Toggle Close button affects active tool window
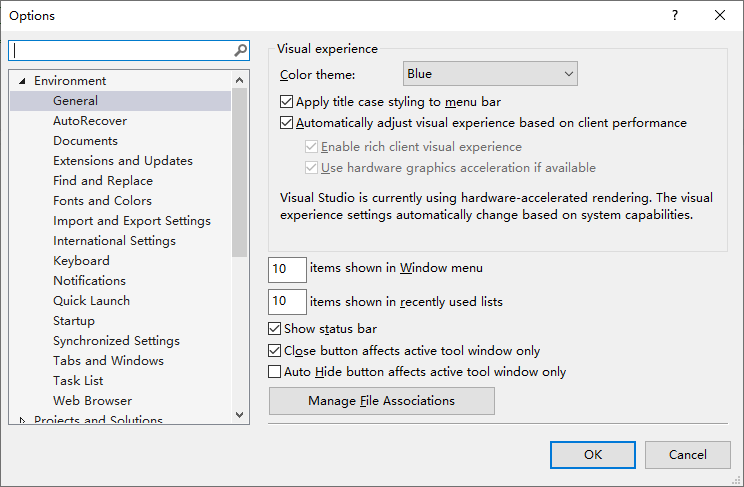The height and width of the screenshot is (487, 744). click(274, 350)
